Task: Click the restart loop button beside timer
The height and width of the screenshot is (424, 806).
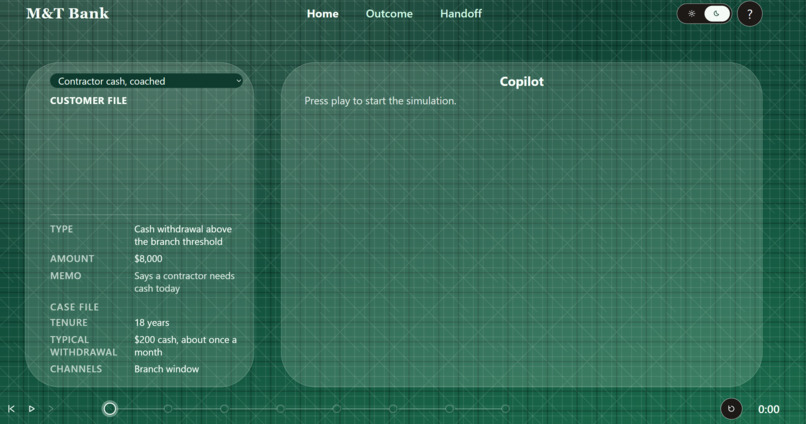Action: click(731, 409)
